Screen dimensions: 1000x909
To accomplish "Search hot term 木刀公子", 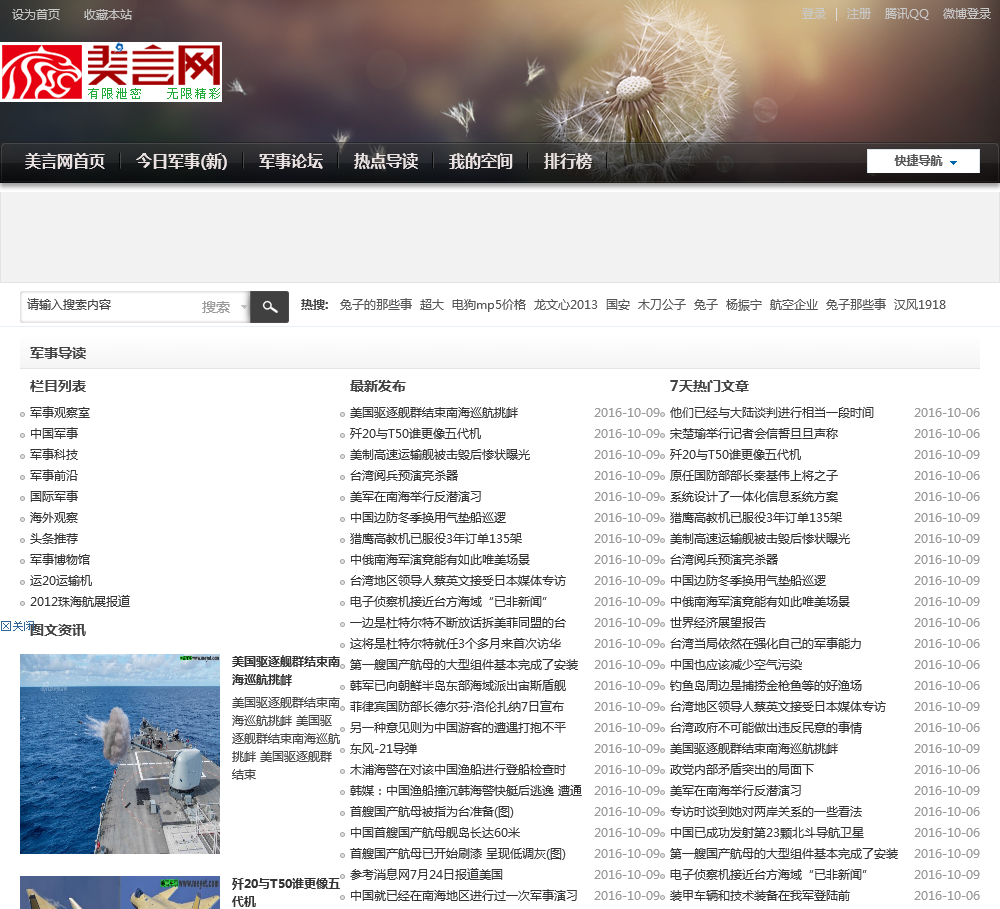I will point(662,305).
